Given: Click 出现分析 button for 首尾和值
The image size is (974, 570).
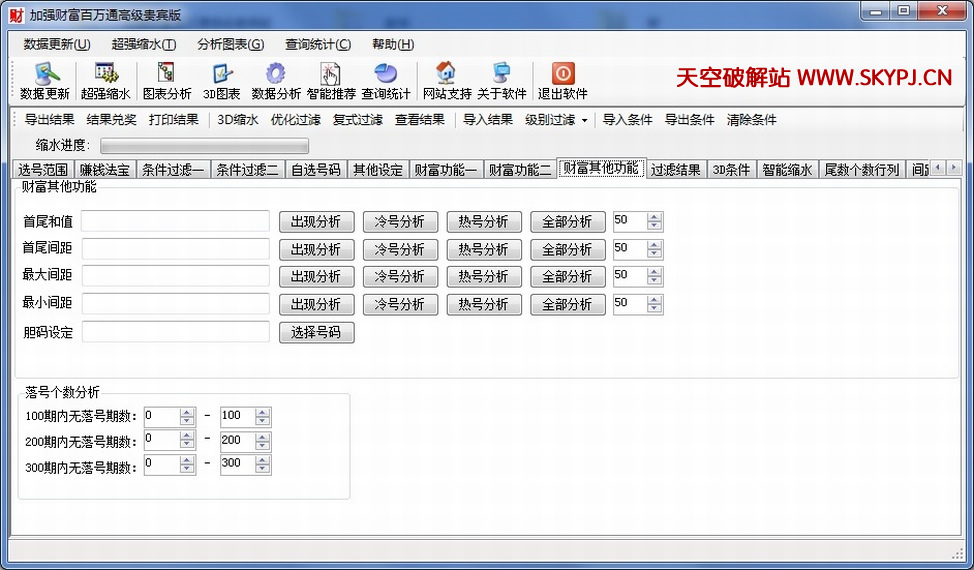Looking at the screenshot, I should coord(316,222).
